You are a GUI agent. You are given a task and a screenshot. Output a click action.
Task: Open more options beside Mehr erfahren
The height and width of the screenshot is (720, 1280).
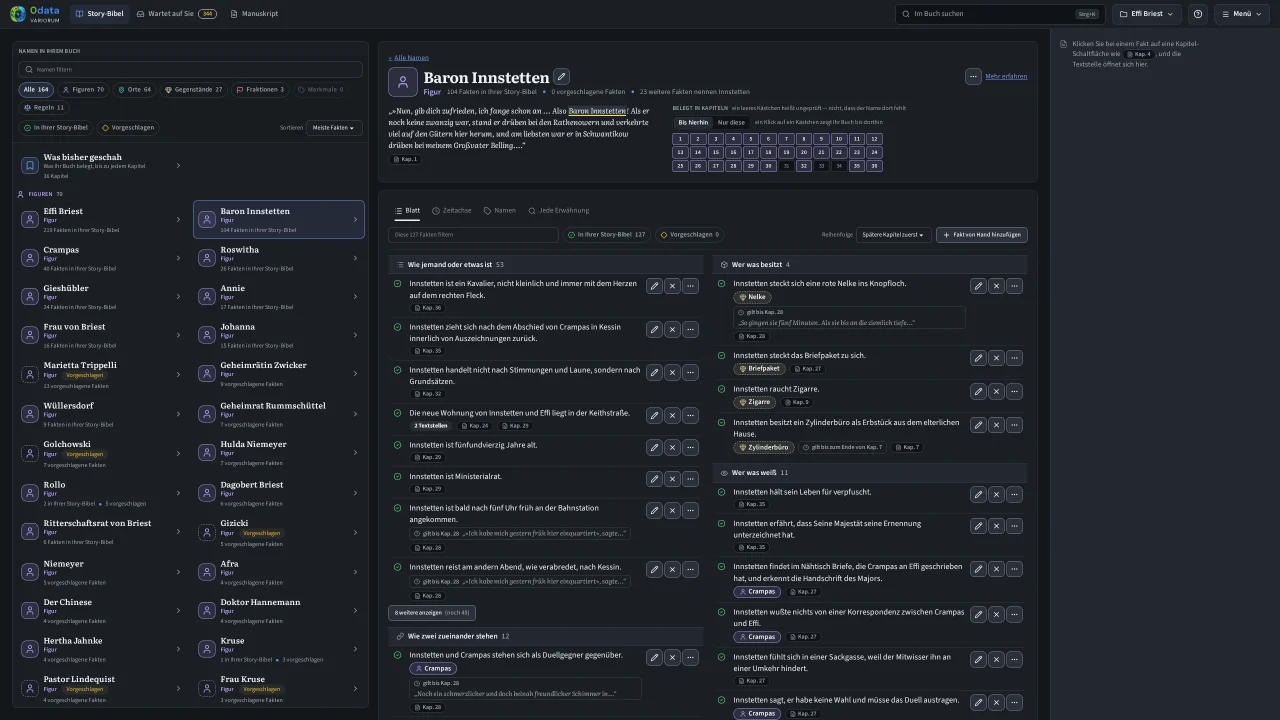pos(973,76)
